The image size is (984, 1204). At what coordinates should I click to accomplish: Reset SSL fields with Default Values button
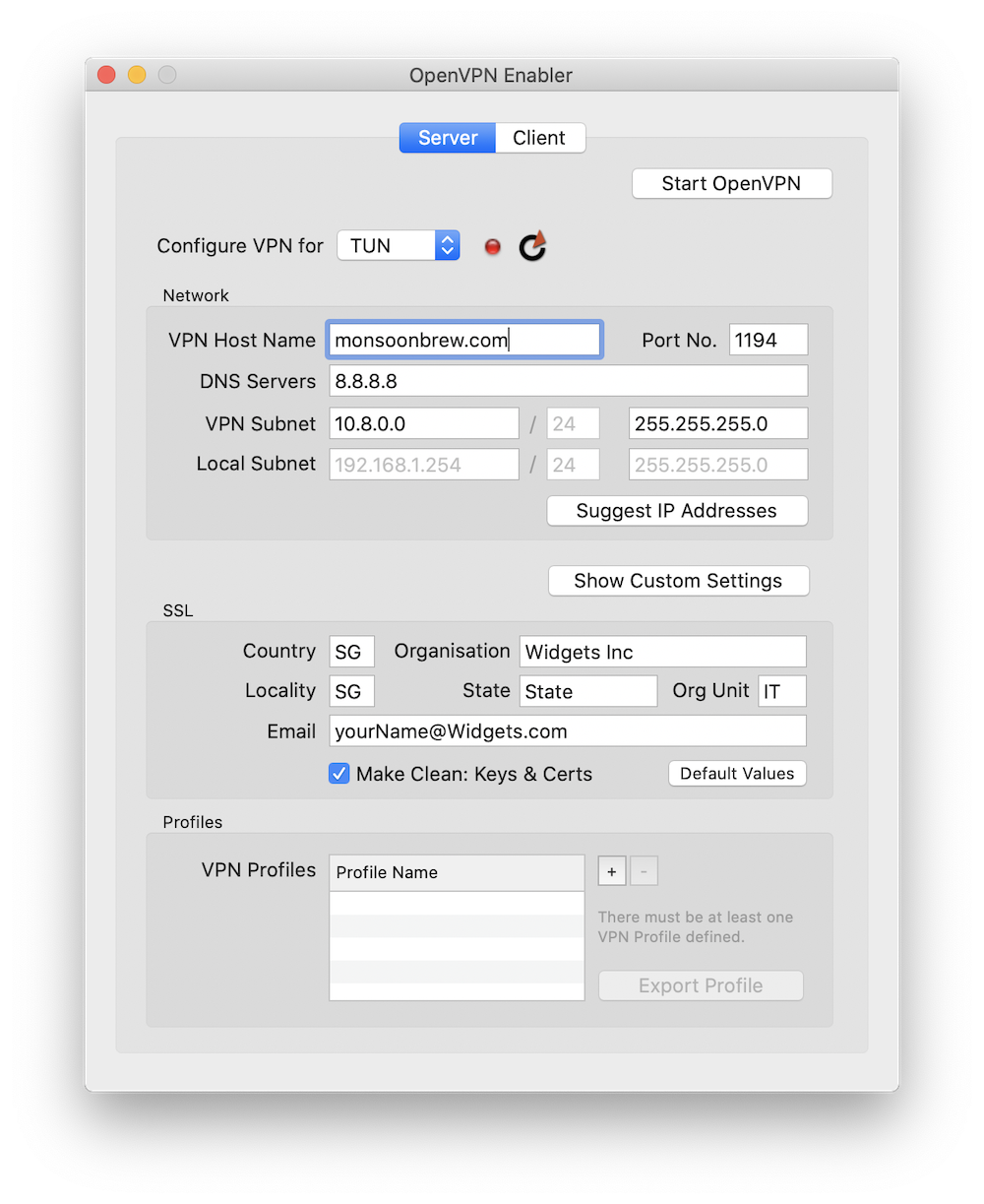[x=737, y=774]
